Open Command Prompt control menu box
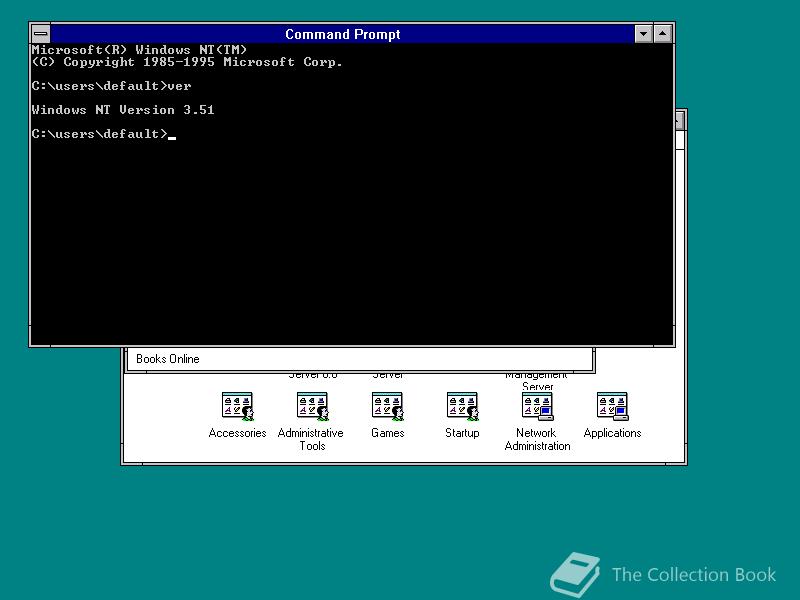 pyautogui.click(x=41, y=34)
